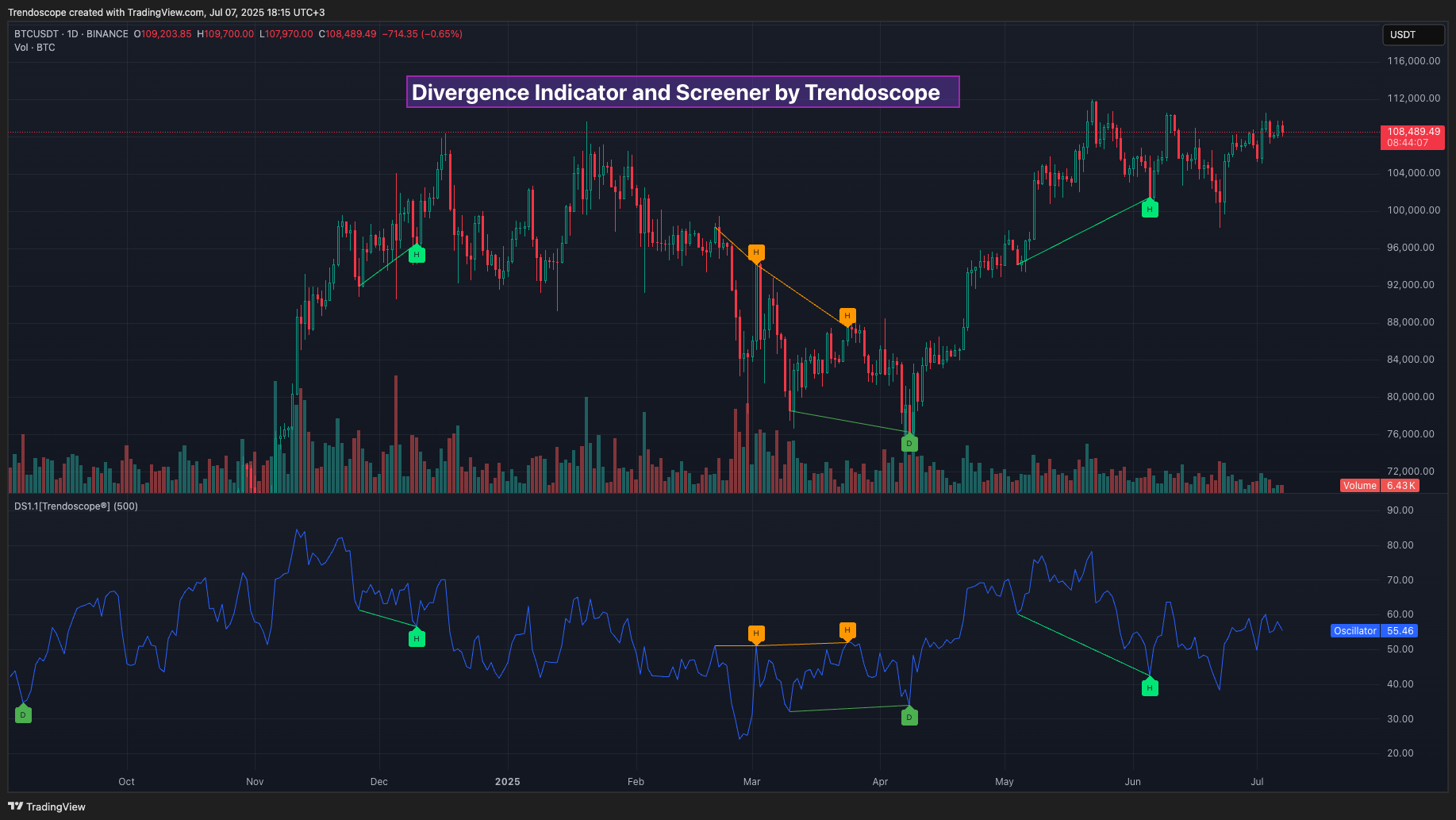Click the change value −714.35 (−0.65%)

pyautogui.click(x=422, y=34)
